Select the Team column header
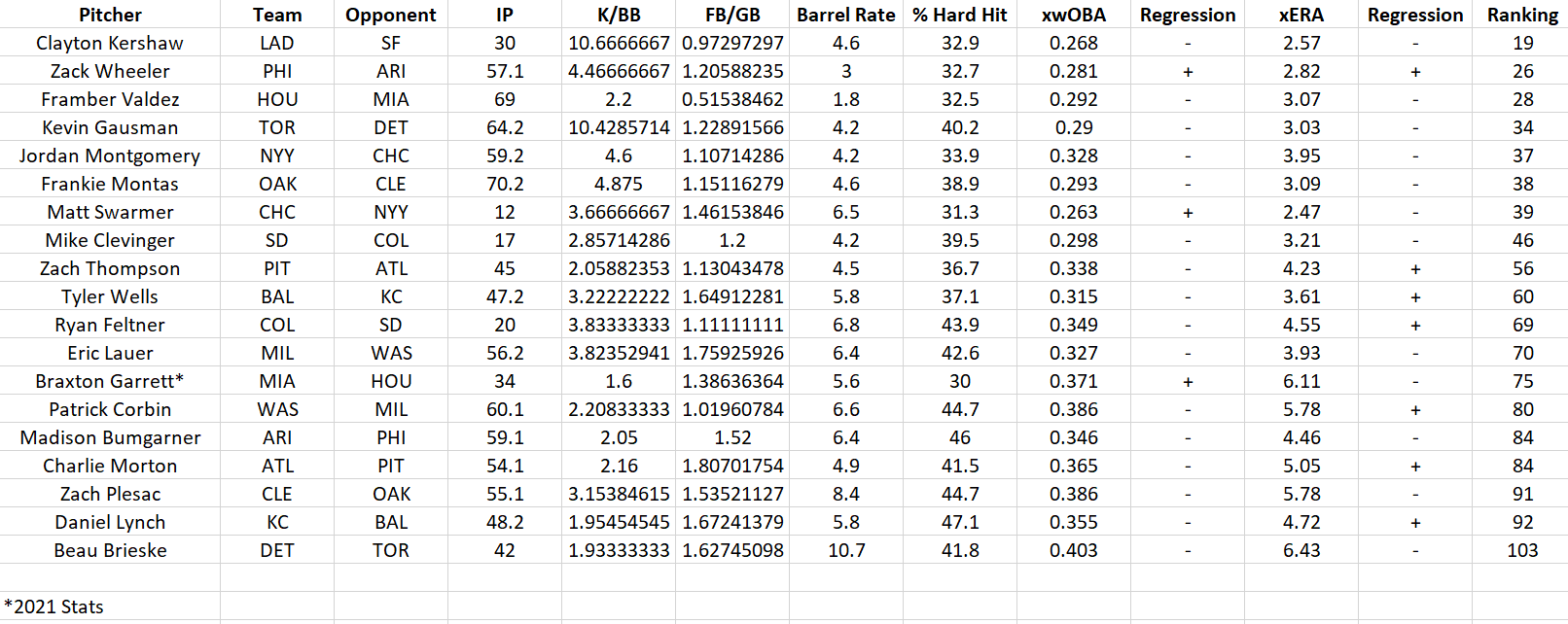This screenshot has height=624, width=1568. point(277,15)
